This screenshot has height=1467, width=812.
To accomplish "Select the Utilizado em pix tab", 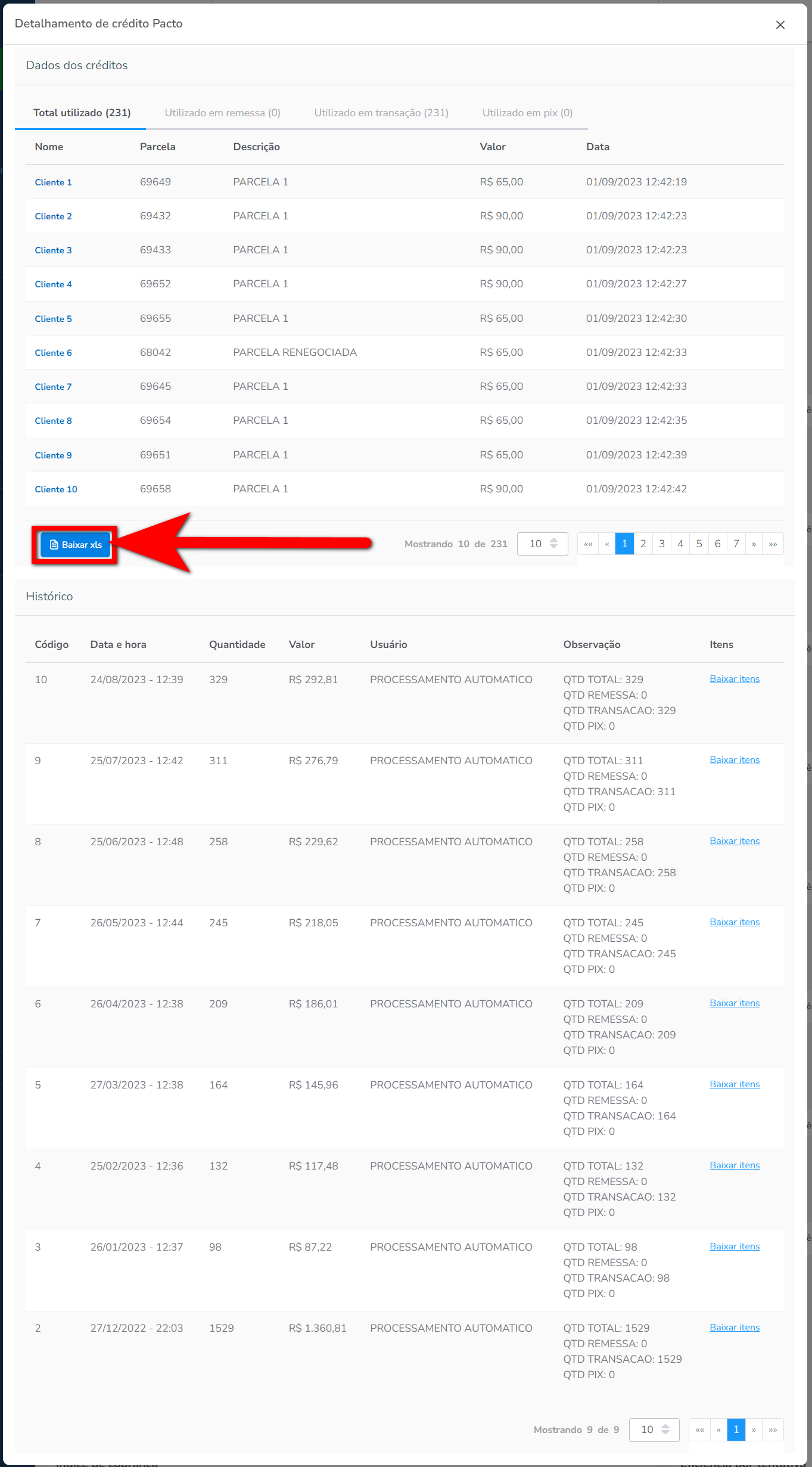I will (x=527, y=113).
